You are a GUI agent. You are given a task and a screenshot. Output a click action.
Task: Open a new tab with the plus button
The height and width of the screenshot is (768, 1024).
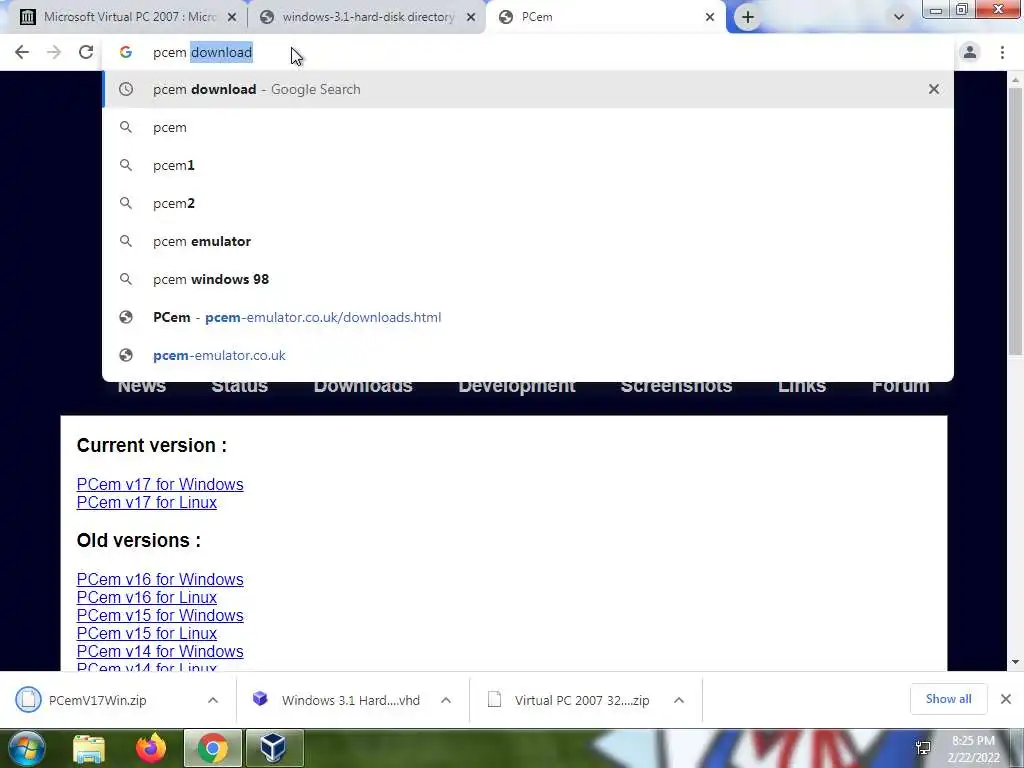(x=748, y=17)
